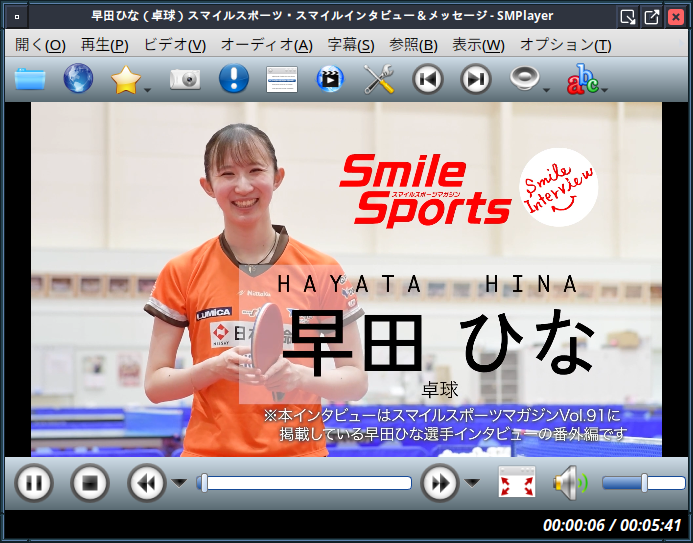Click the time display 00:00:06 / 00:05:41

(x=612, y=525)
